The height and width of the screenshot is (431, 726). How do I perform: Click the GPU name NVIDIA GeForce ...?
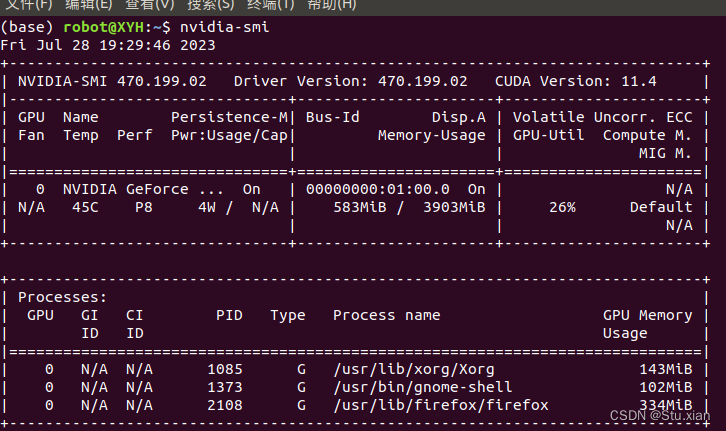125,189
